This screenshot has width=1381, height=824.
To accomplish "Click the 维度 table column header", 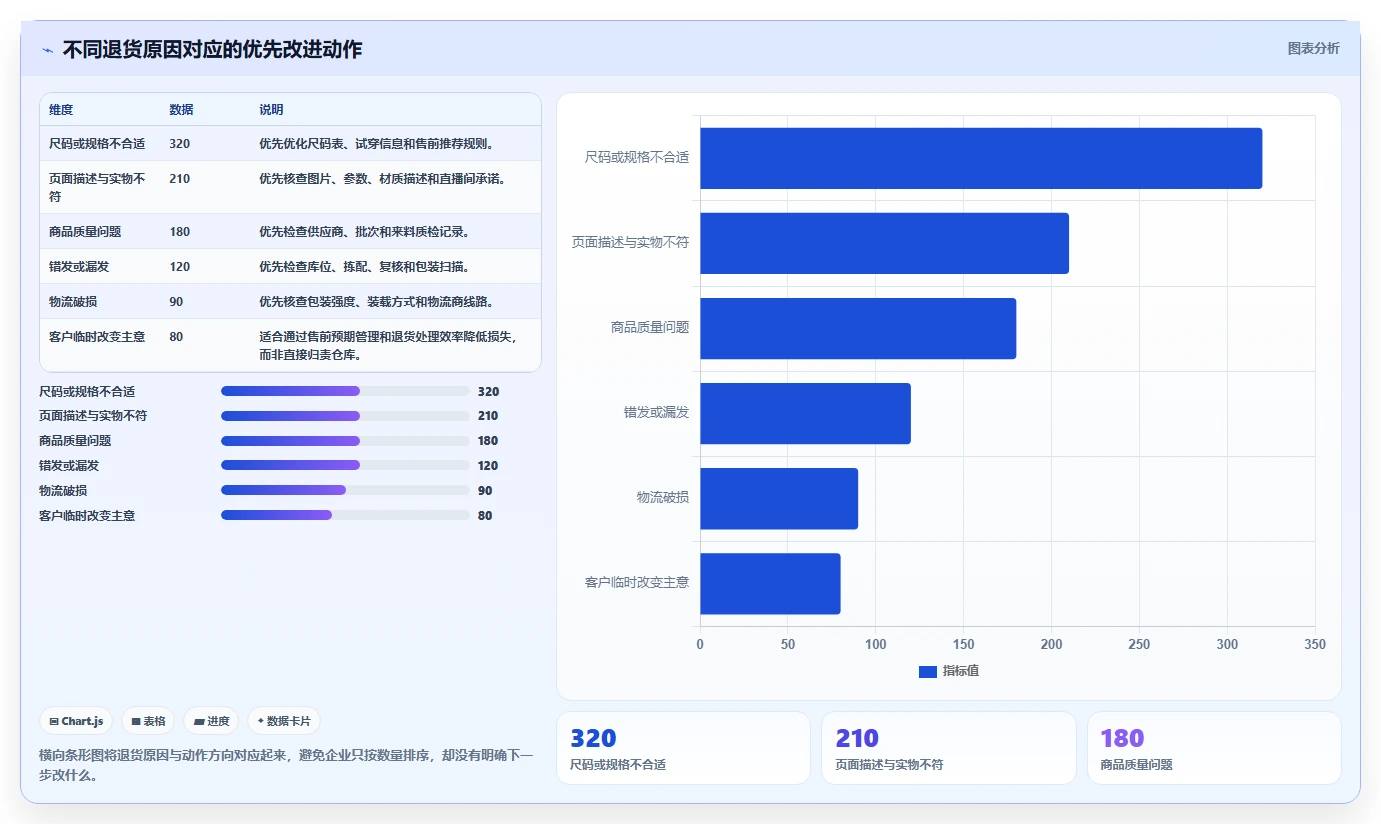I will click(x=61, y=110).
